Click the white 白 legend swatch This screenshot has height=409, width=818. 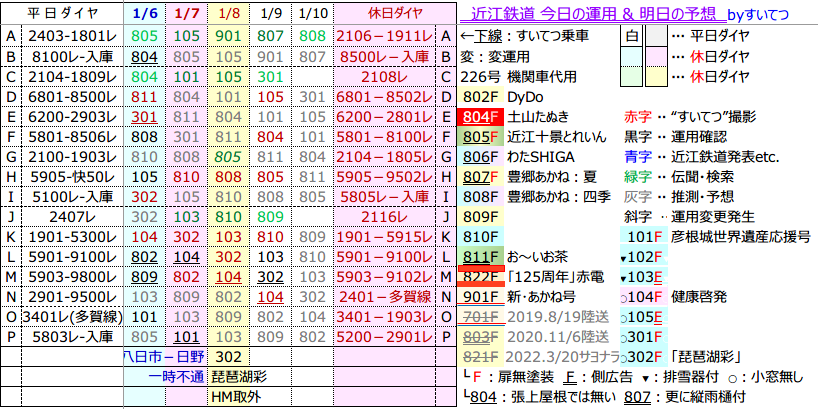coord(631,37)
